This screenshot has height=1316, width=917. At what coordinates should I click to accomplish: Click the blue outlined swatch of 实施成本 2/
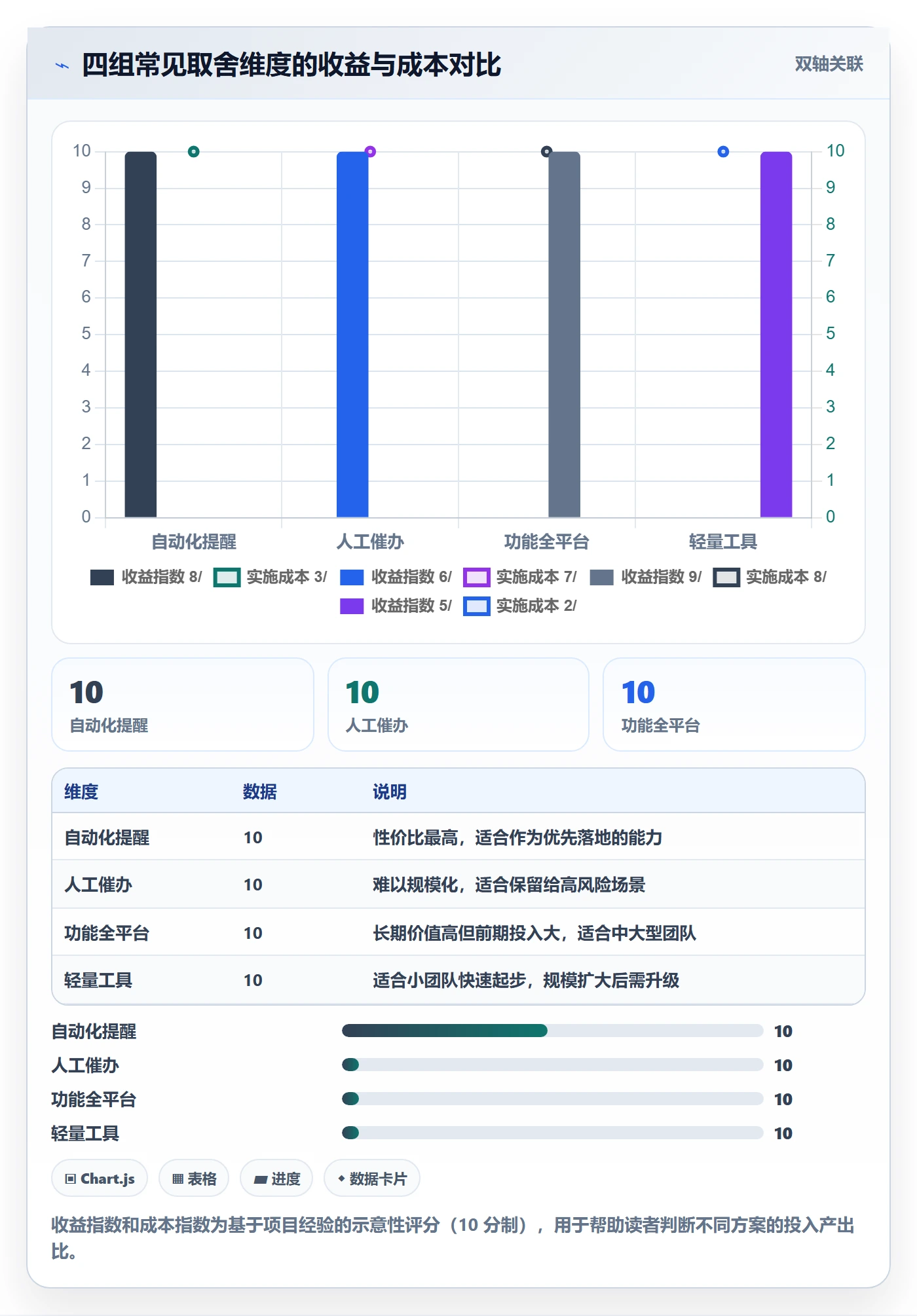(476, 606)
